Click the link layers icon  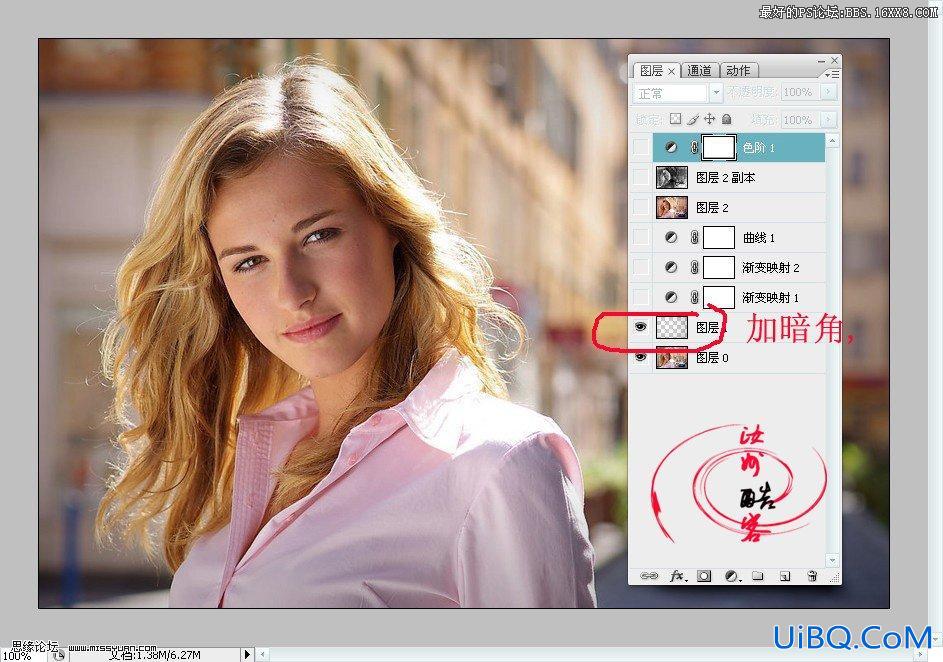point(648,575)
